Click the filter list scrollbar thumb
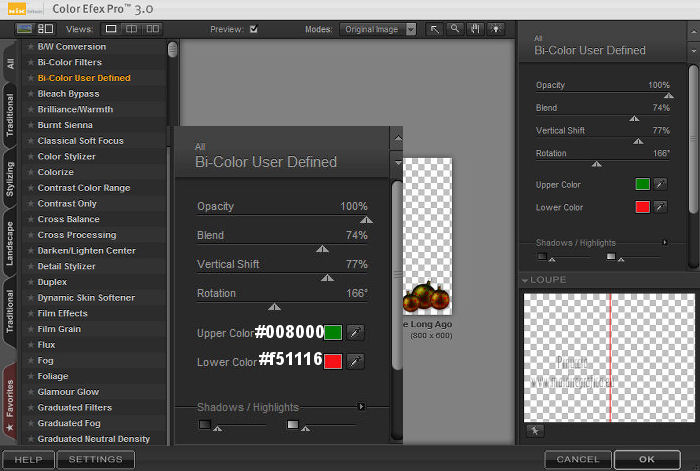Viewport: 700px width, 471px height. [172, 49]
